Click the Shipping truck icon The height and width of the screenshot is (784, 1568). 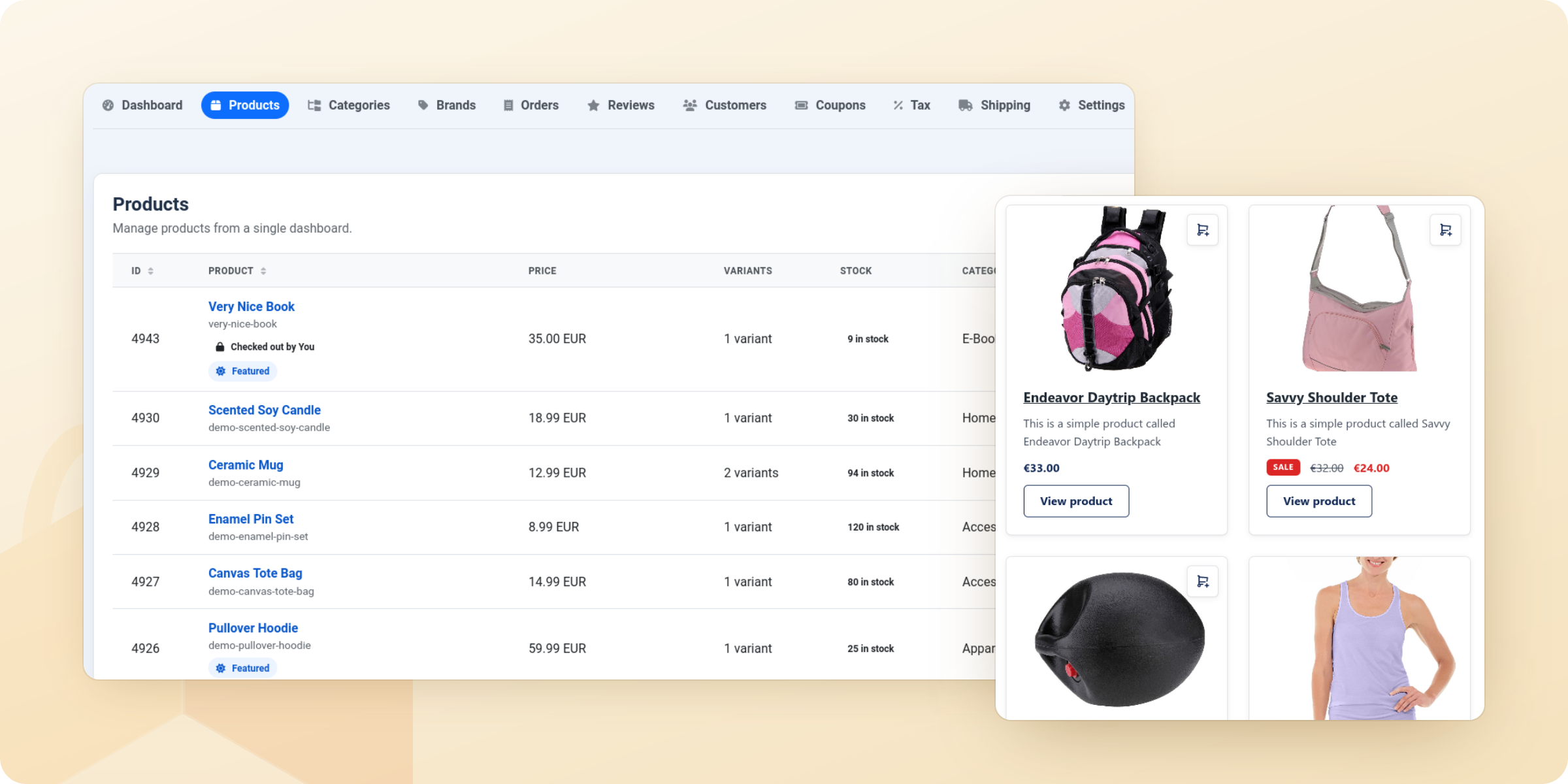[x=966, y=105]
